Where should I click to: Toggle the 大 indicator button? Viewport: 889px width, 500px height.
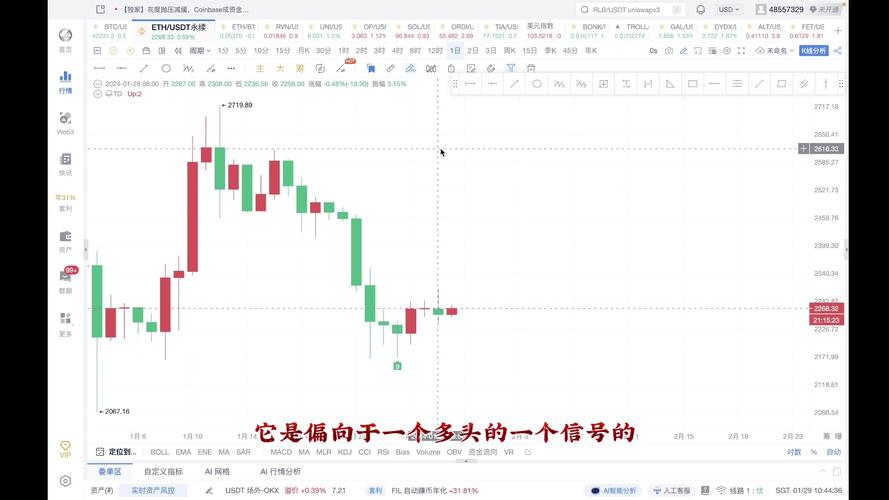click(280, 68)
